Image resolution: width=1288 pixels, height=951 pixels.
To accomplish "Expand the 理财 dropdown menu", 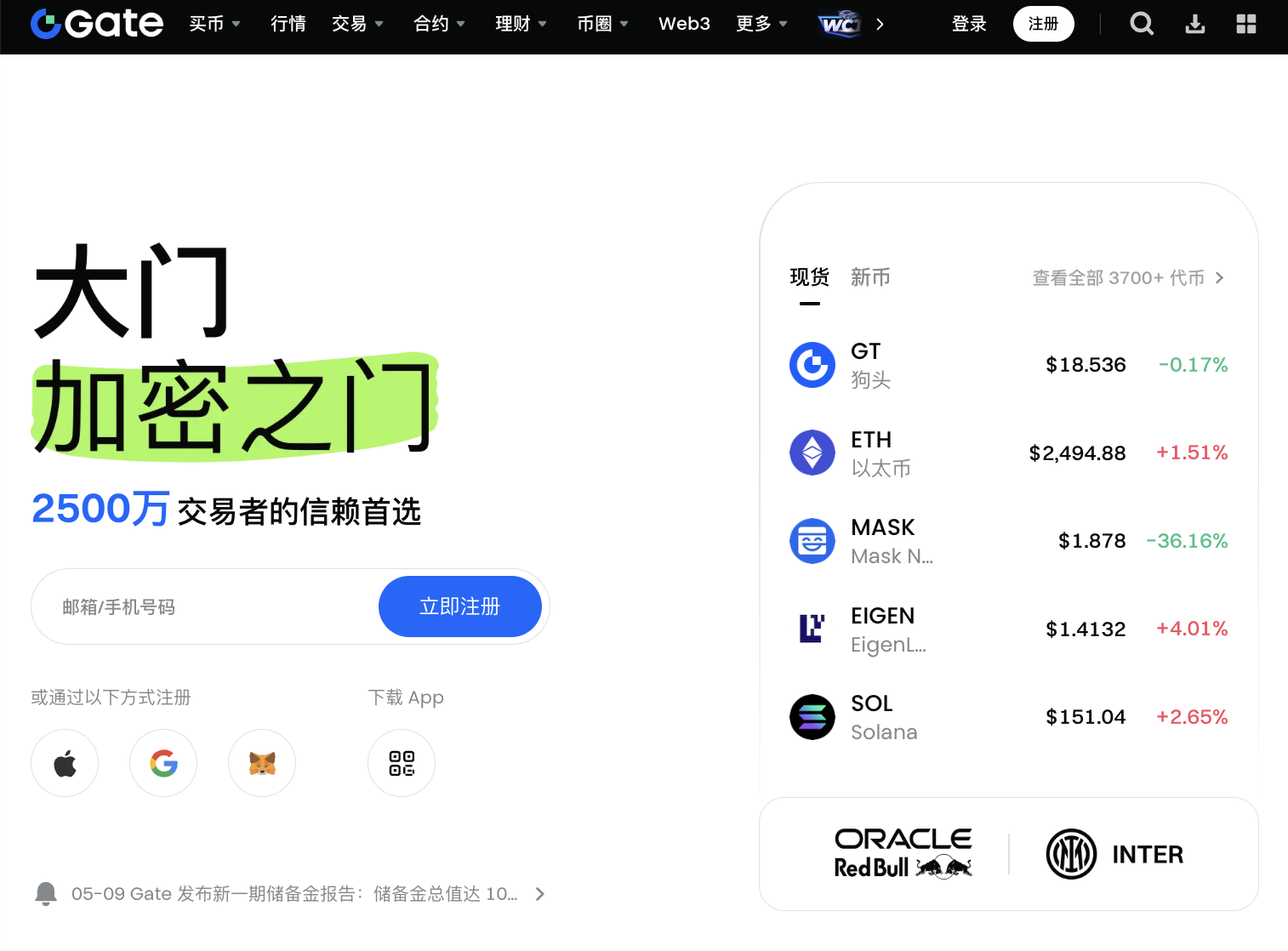I will coord(521,24).
